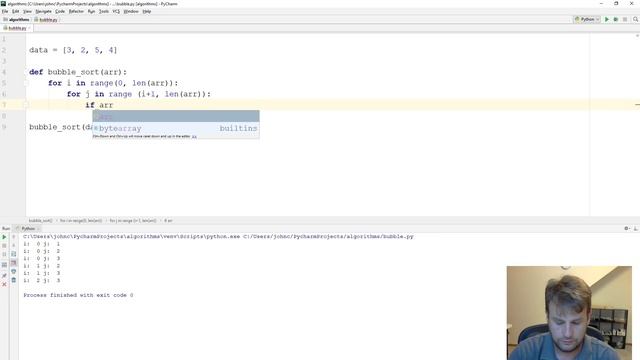Click the bubble.py breadcrumb in navigation bar

tap(46, 20)
